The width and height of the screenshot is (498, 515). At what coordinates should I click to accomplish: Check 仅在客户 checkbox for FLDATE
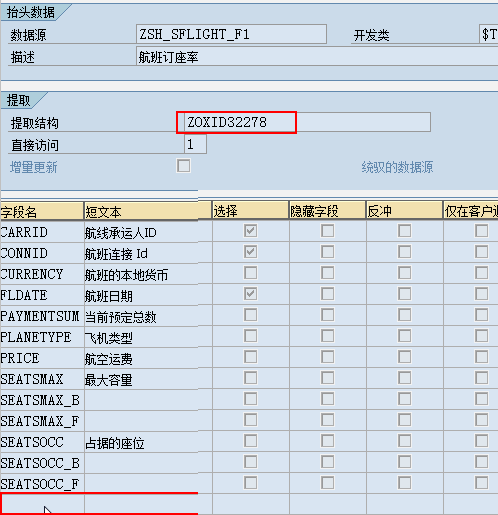tap(482, 294)
